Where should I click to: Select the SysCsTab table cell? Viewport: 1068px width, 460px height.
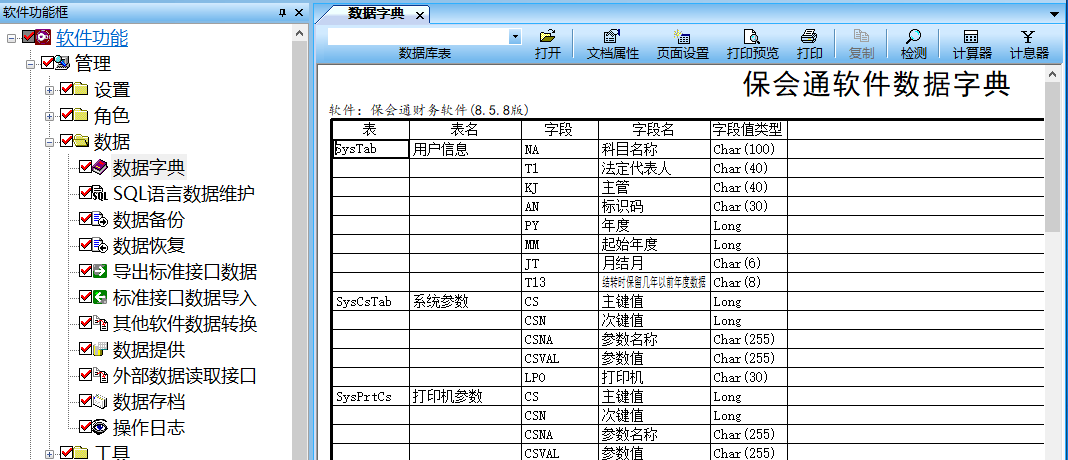tap(371, 302)
